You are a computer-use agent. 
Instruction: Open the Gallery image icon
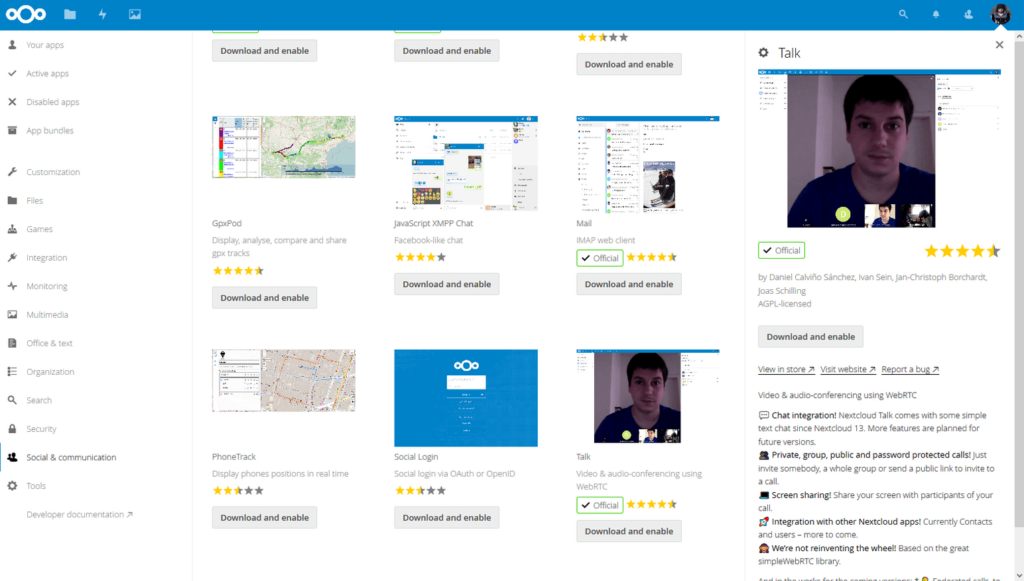point(135,14)
